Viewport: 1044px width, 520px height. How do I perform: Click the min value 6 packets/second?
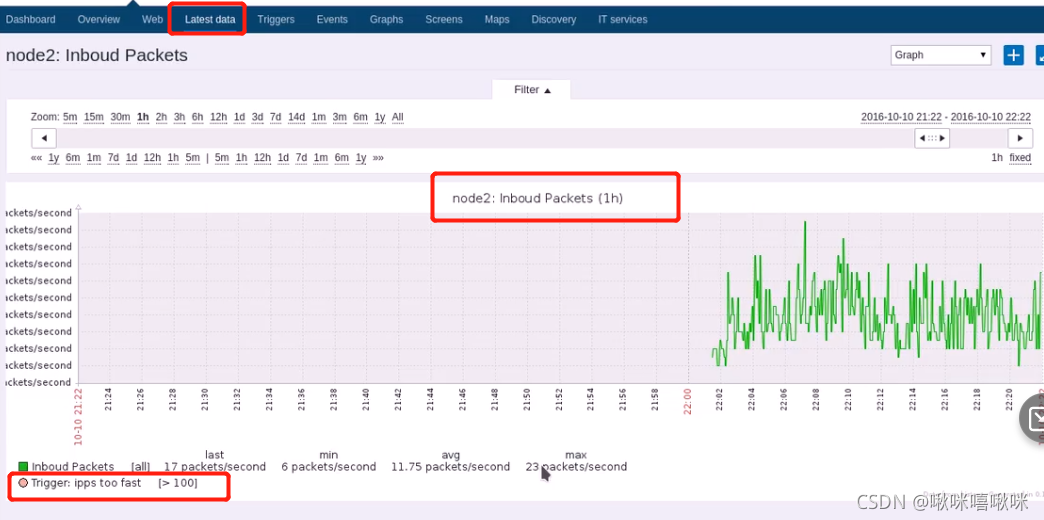point(328,467)
